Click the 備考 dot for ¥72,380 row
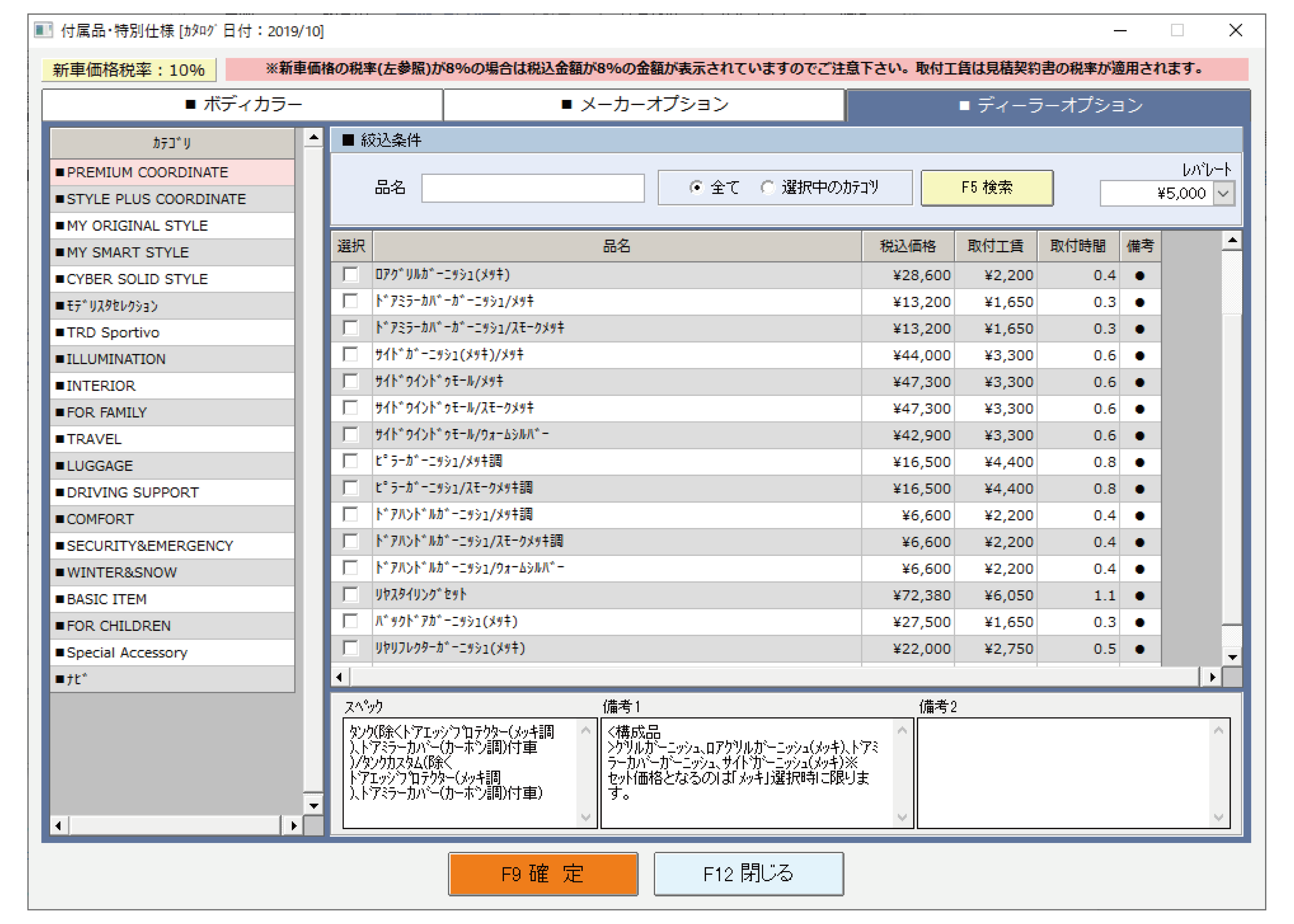Image resolution: width=1294 pixels, height=924 pixels. click(1140, 596)
